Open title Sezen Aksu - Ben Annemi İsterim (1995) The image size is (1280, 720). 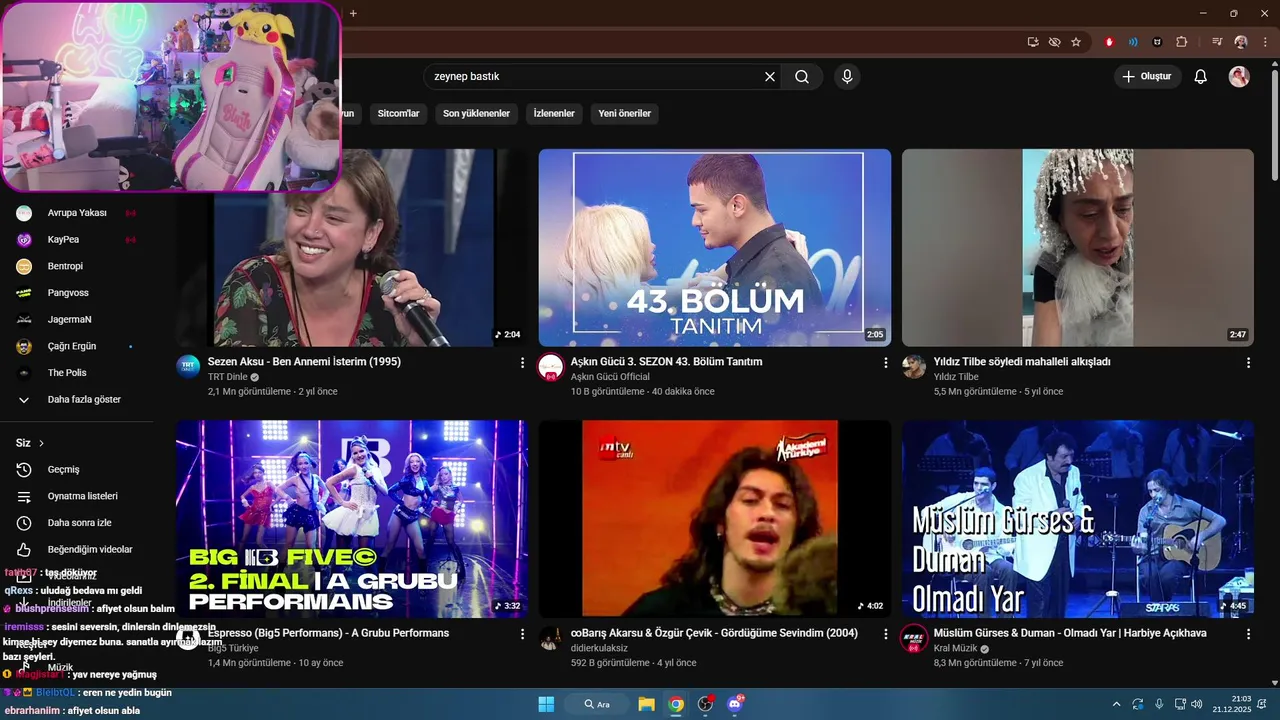(x=304, y=362)
